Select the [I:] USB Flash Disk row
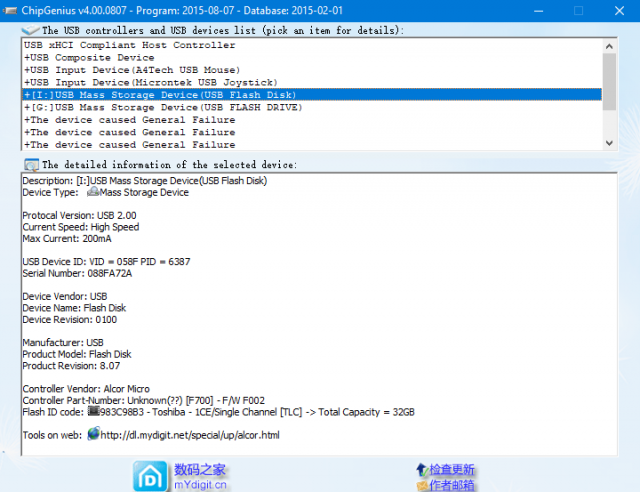640x492 pixels. tap(312, 95)
